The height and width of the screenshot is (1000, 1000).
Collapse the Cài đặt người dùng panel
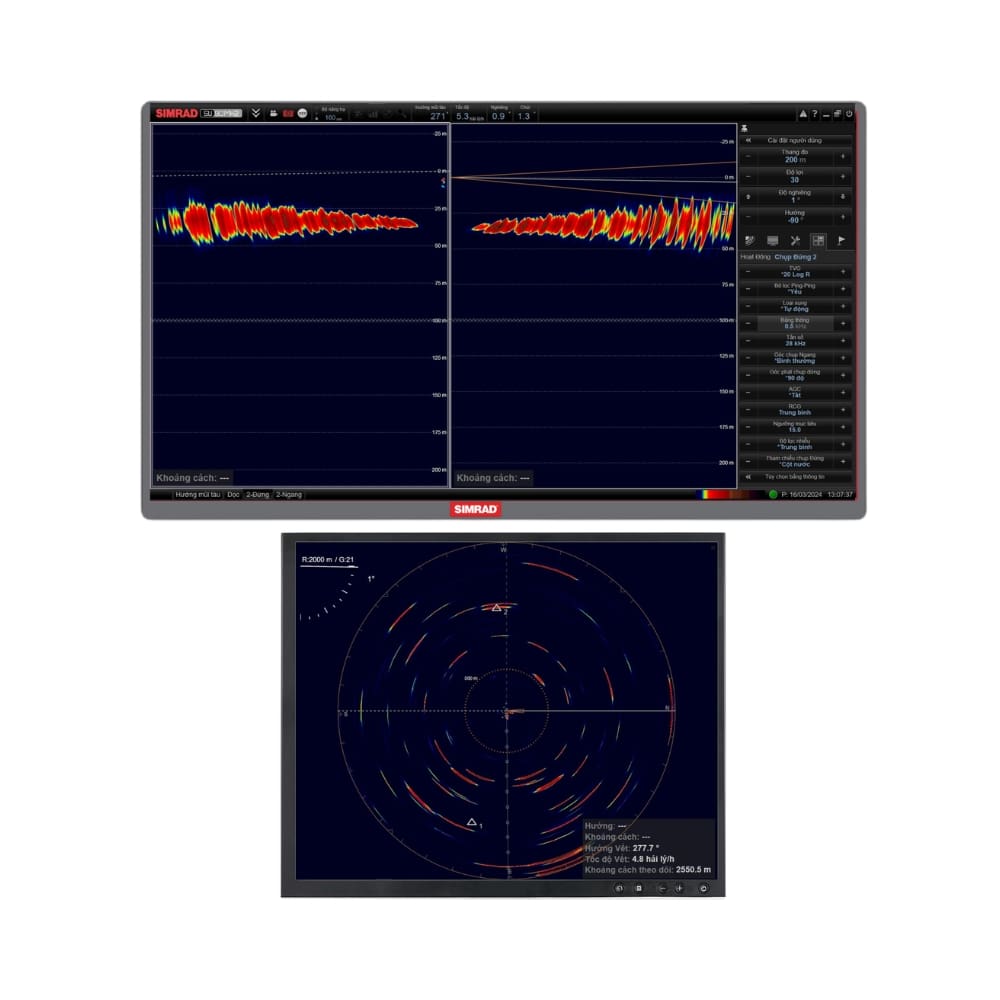[x=748, y=141]
